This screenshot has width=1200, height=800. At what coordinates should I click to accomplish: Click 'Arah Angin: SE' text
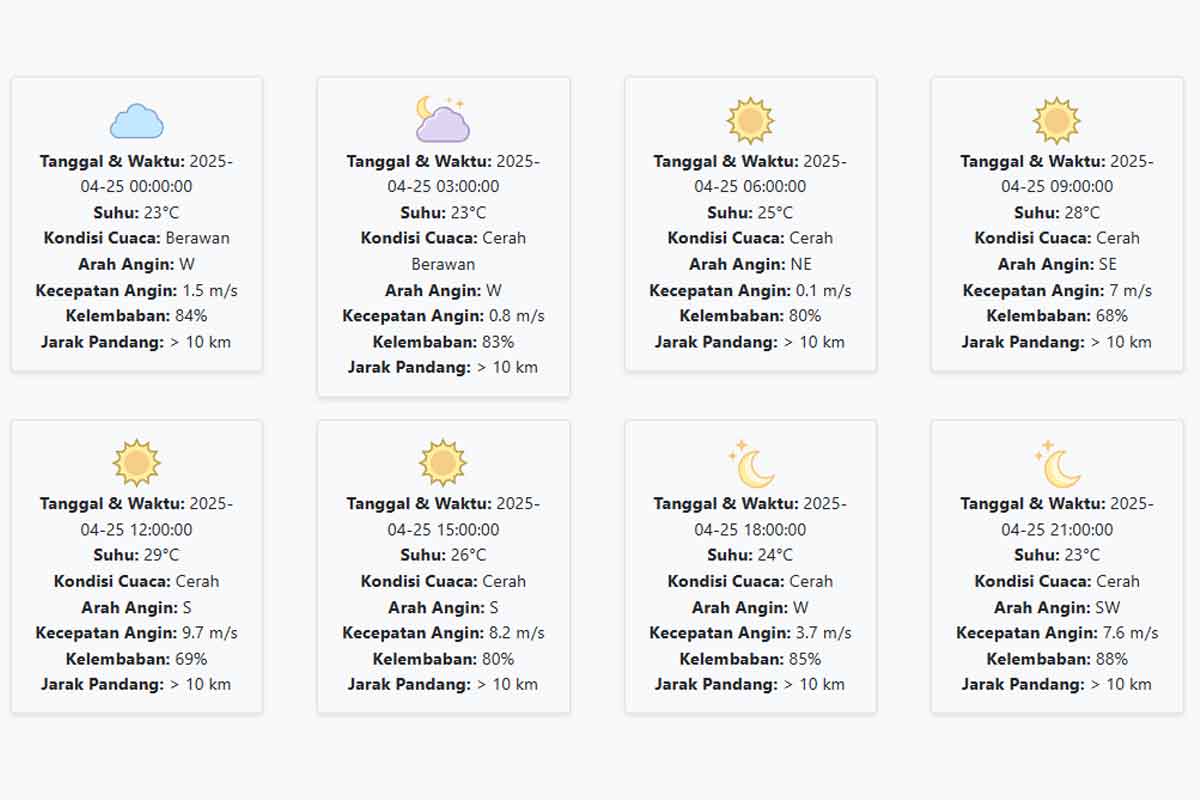1057,264
